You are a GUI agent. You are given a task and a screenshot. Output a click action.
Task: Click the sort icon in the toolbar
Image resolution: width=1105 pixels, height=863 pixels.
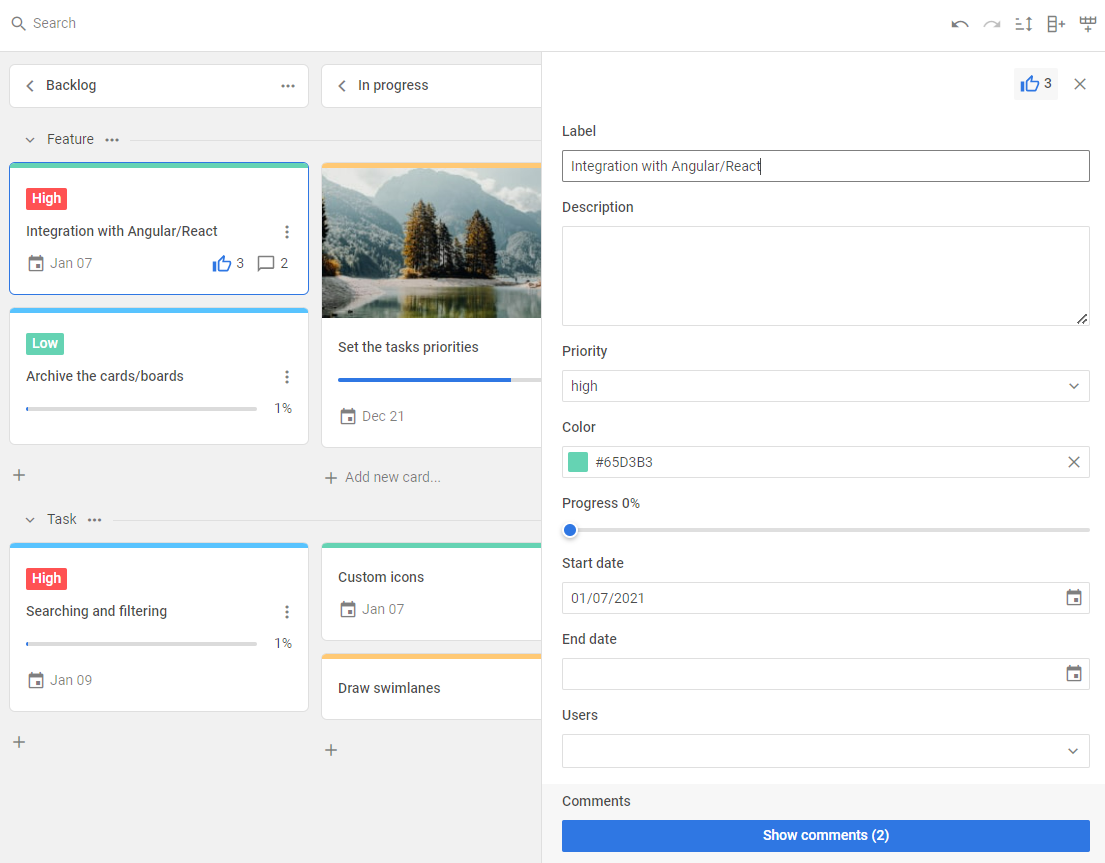1023,24
